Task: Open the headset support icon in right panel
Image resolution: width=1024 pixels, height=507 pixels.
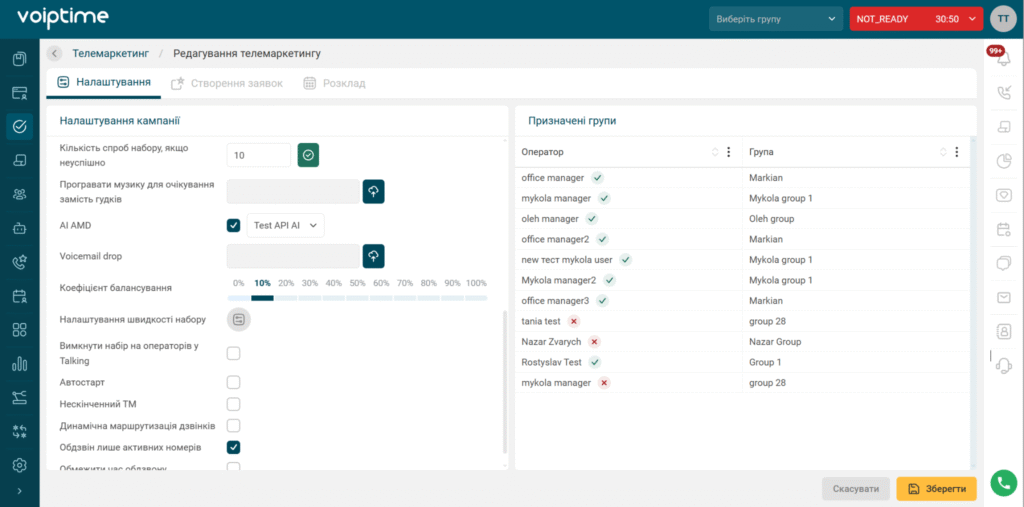Action: (x=1004, y=365)
